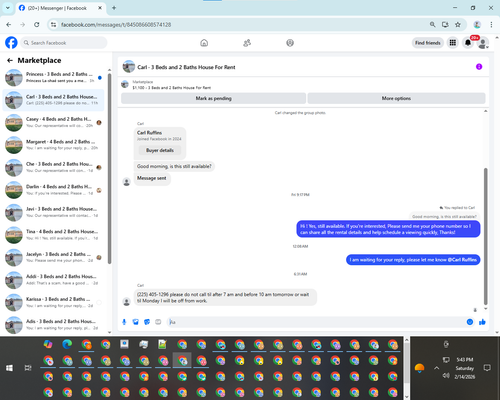This screenshot has height=400, width=500.
Task: Open the $1,100 listing title link
Action: click(x=172, y=88)
